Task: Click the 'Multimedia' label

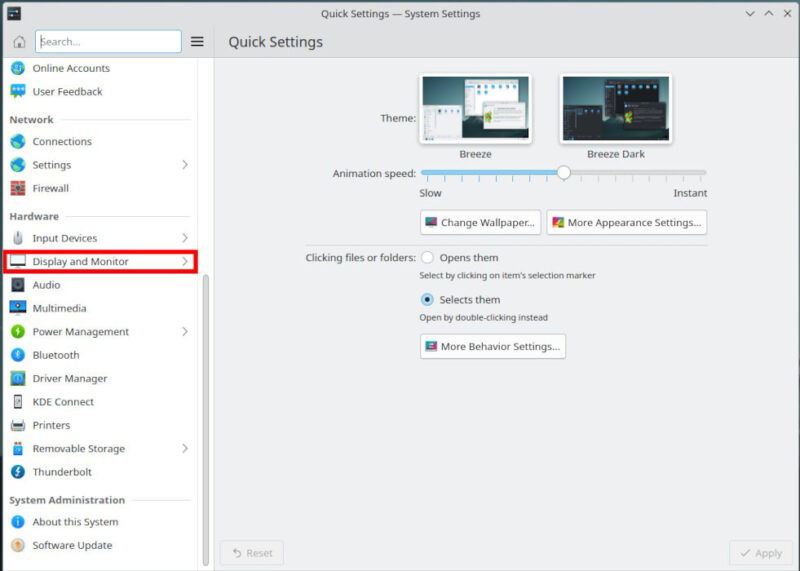Action: pyautogui.click(x=60, y=308)
